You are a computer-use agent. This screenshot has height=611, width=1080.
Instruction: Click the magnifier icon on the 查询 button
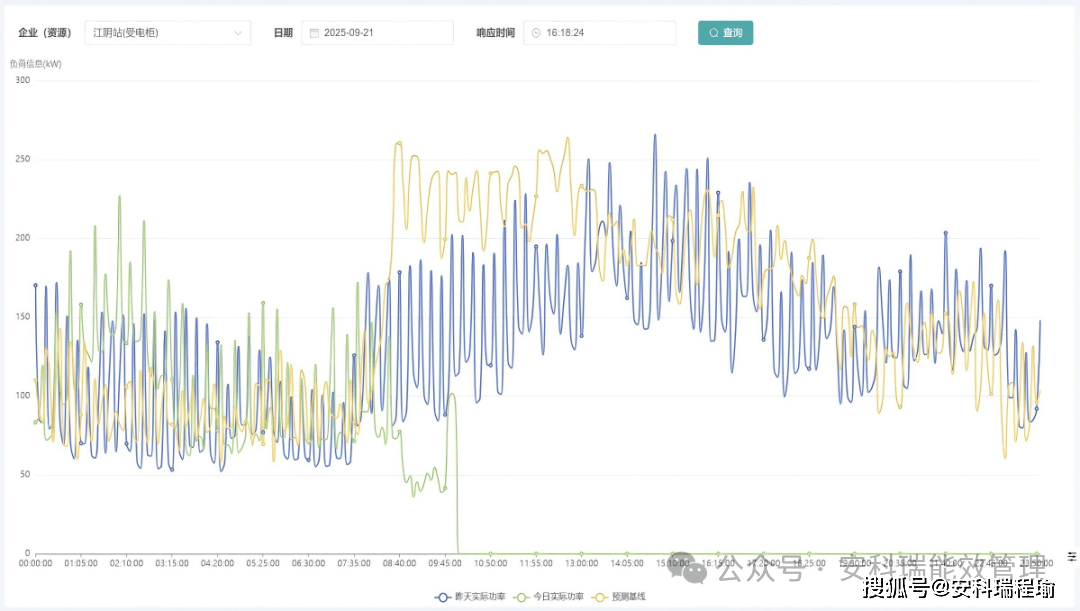[x=713, y=33]
